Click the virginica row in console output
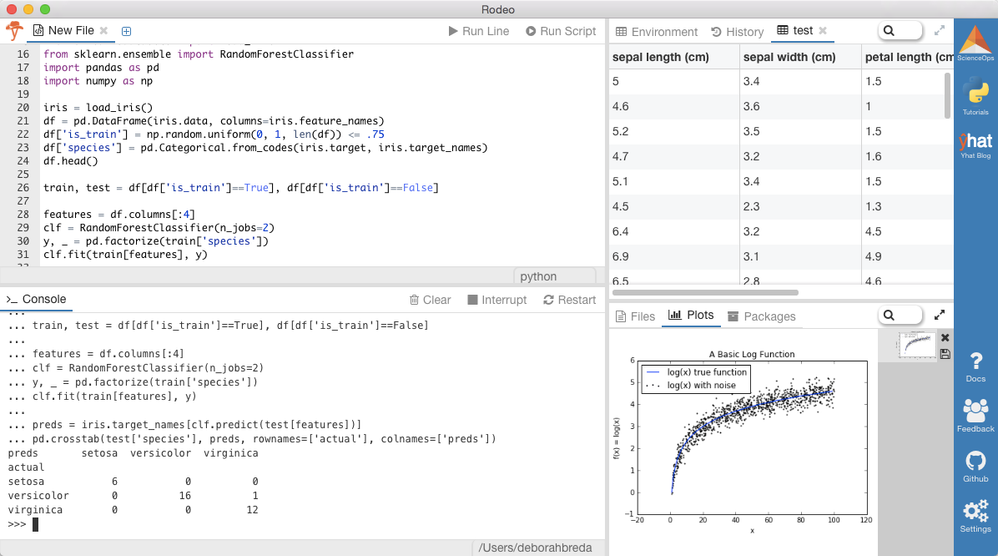Screen dimensions: 998x556 click(x=133, y=510)
